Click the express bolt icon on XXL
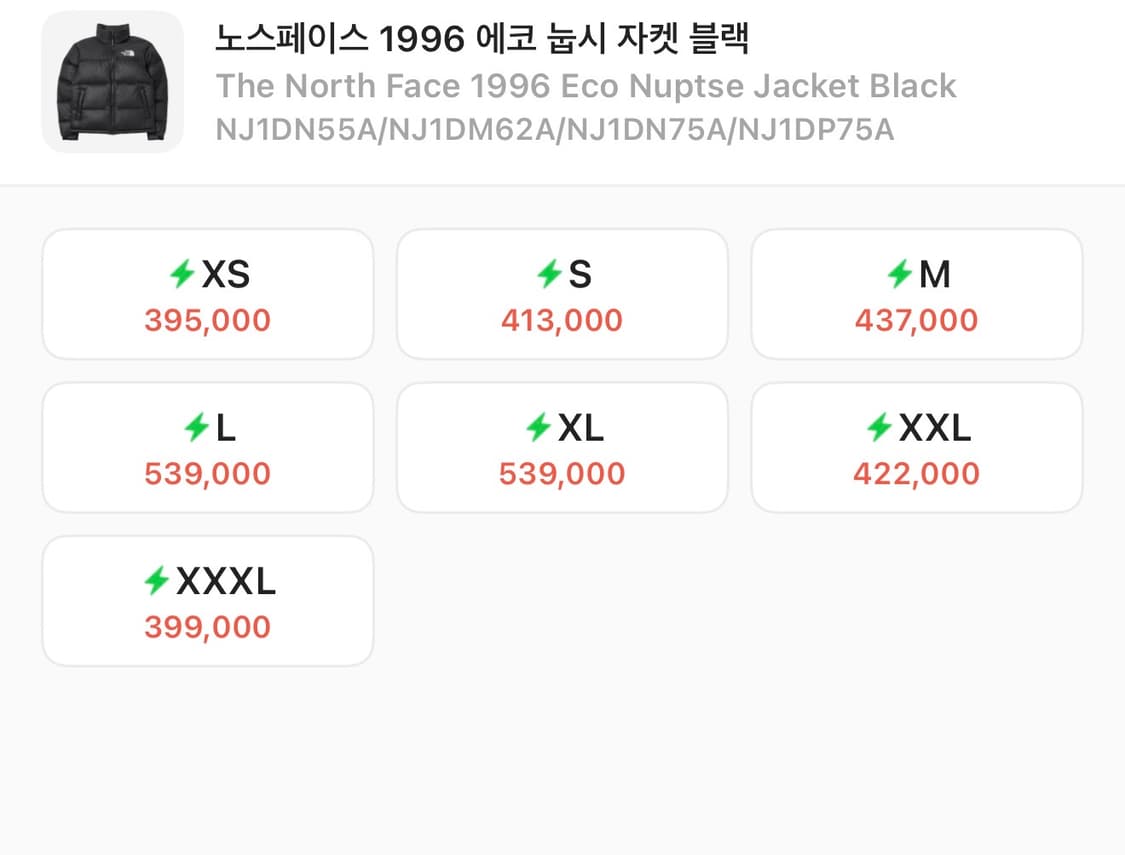 [880, 427]
